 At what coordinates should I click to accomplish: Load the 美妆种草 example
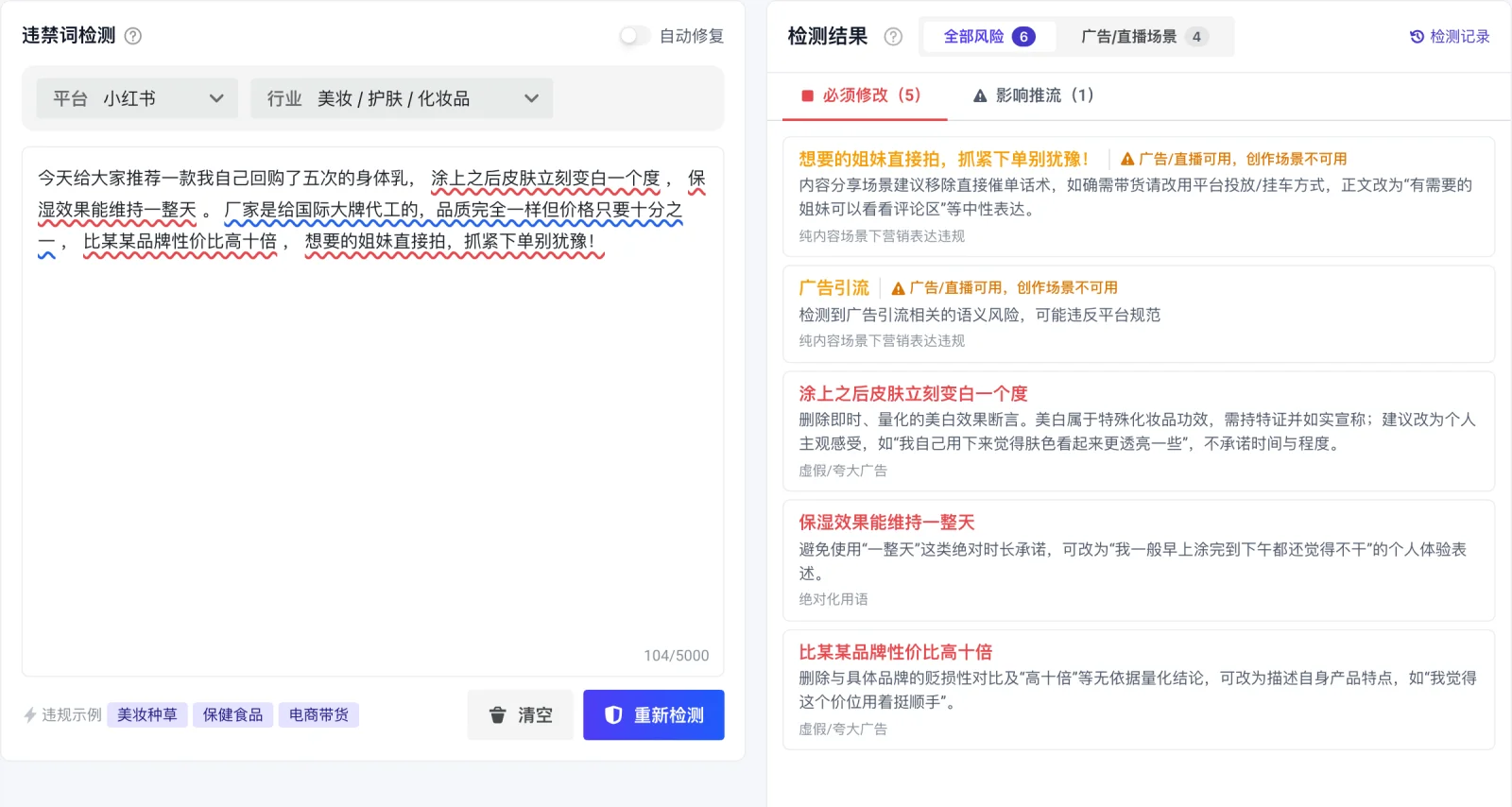click(147, 714)
